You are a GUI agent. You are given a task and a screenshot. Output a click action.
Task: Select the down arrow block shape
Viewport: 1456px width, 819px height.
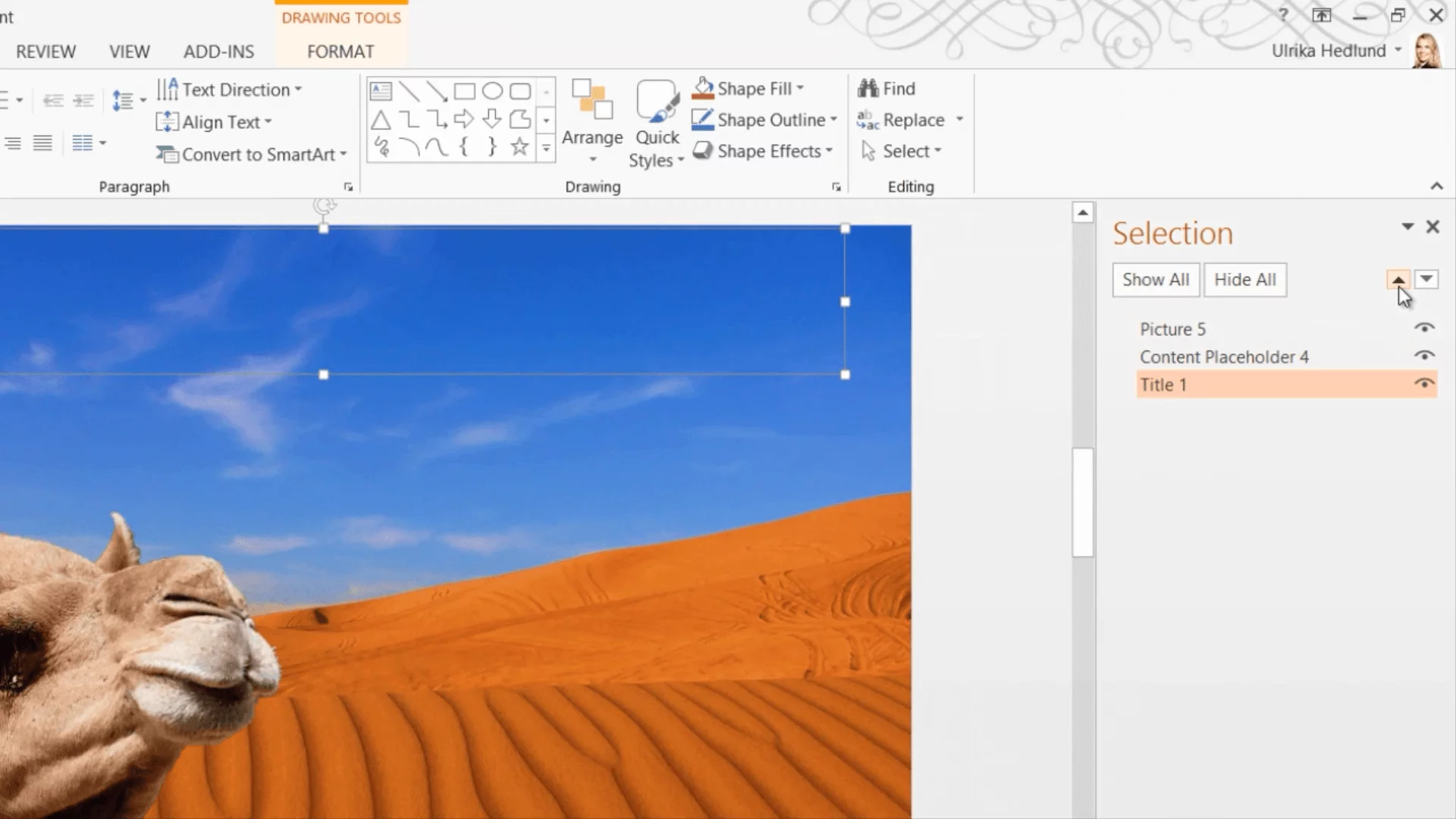click(x=492, y=120)
